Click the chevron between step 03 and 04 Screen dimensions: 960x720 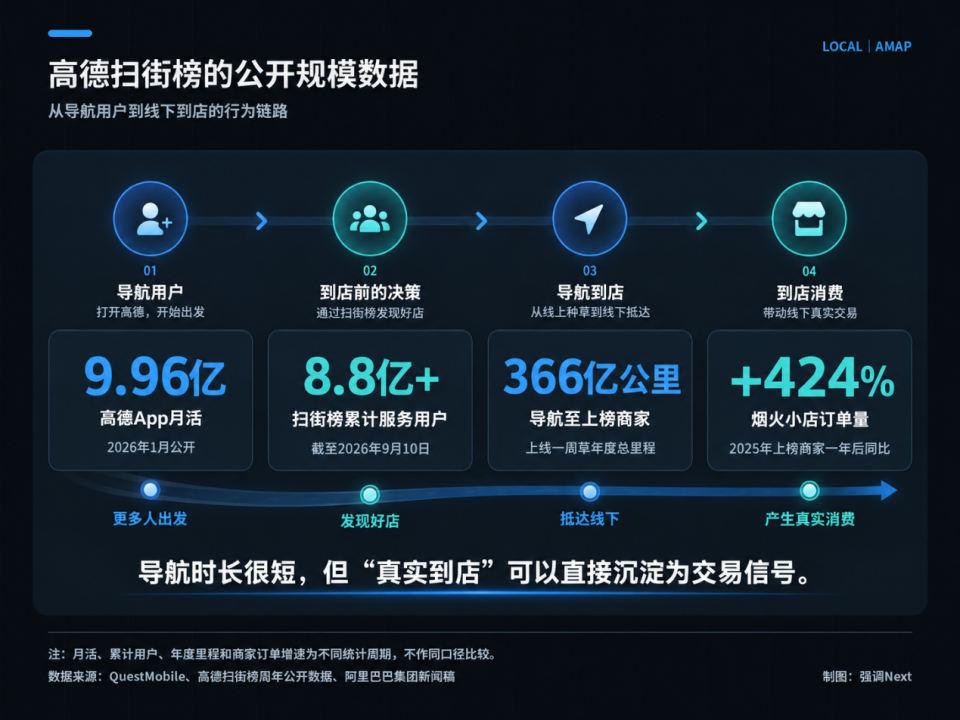(702, 220)
